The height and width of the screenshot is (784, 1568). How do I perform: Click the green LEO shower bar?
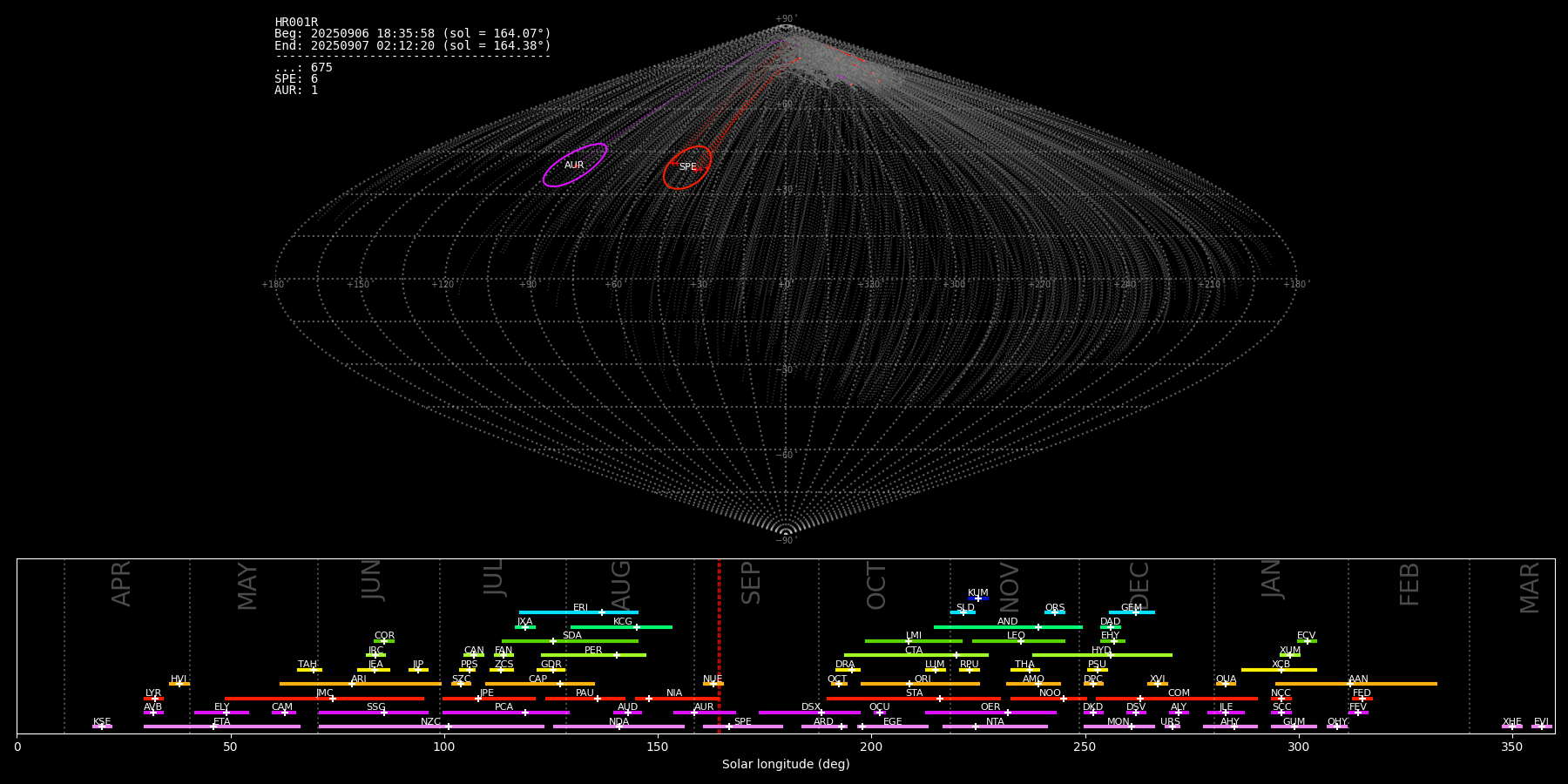click(x=1018, y=641)
